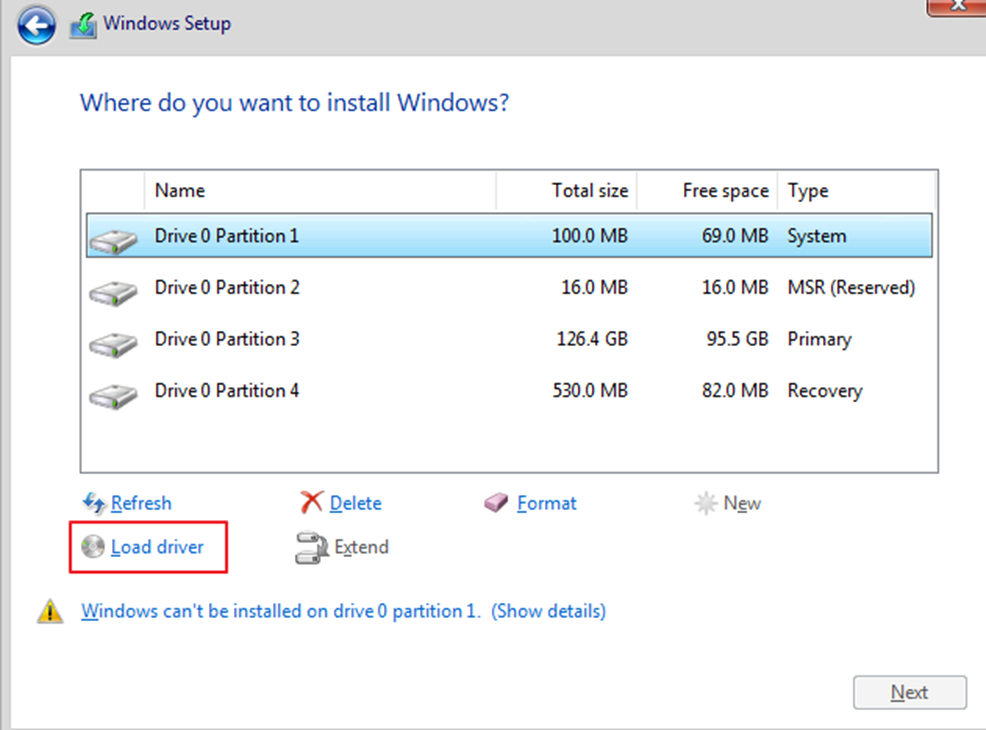Choose the Delete link
The height and width of the screenshot is (730, 986).
355,503
